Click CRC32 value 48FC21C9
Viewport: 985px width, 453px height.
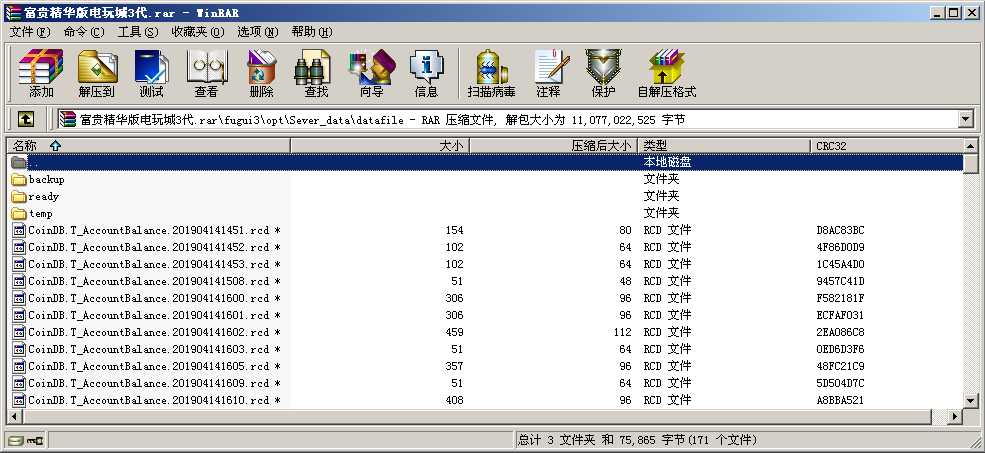pyautogui.click(x=841, y=366)
